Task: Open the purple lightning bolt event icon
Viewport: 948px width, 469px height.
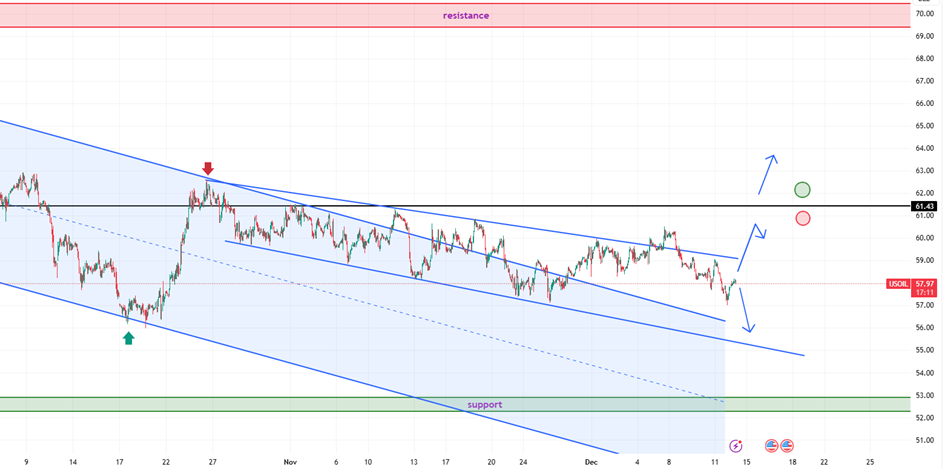Action: (736, 445)
